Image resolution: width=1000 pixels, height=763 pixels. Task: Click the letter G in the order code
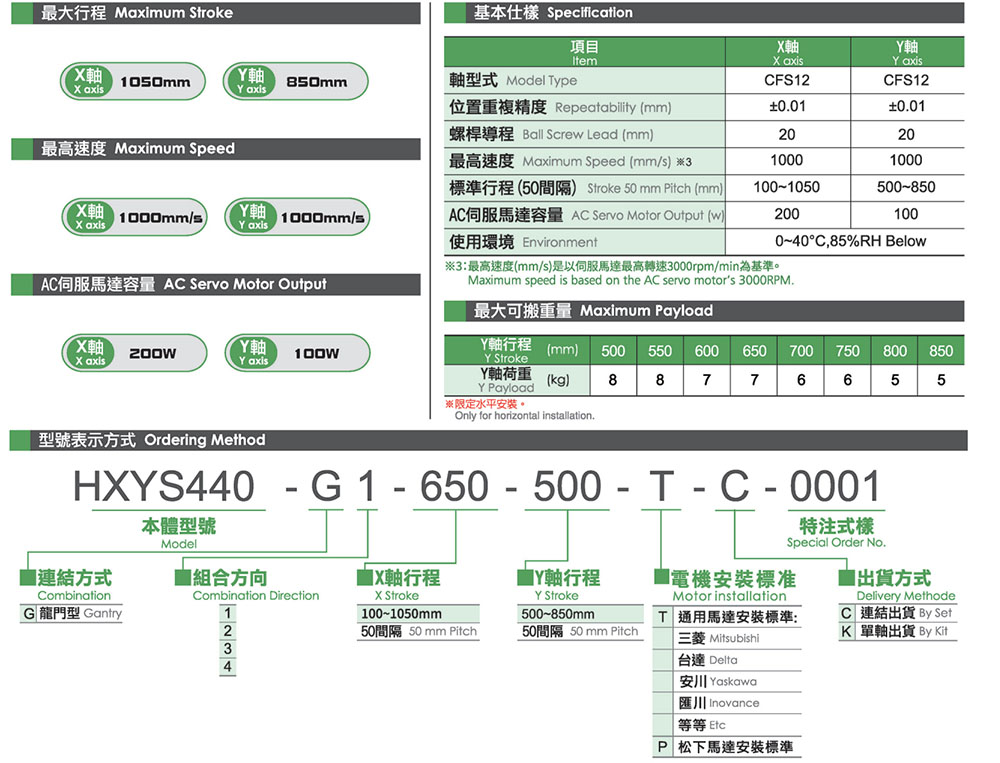[326, 487]
